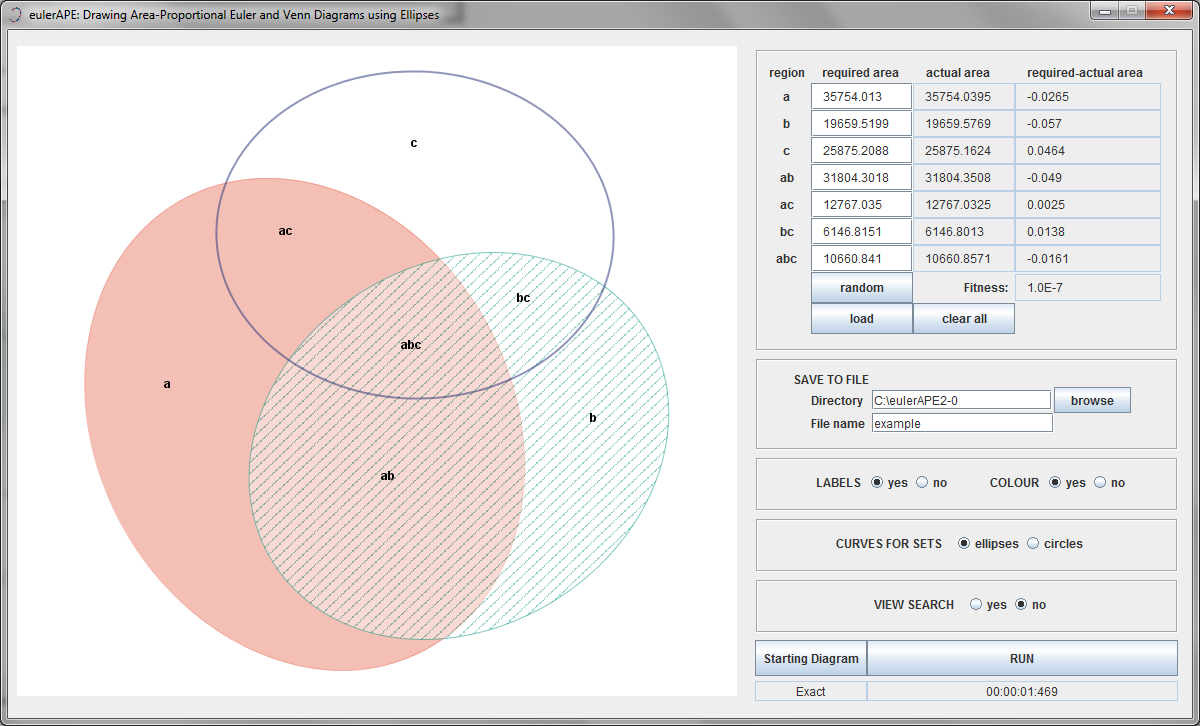This screenshot has width=1200, height=726.
Task: Click actual area value 35754.0395
Action: [964, 97]
